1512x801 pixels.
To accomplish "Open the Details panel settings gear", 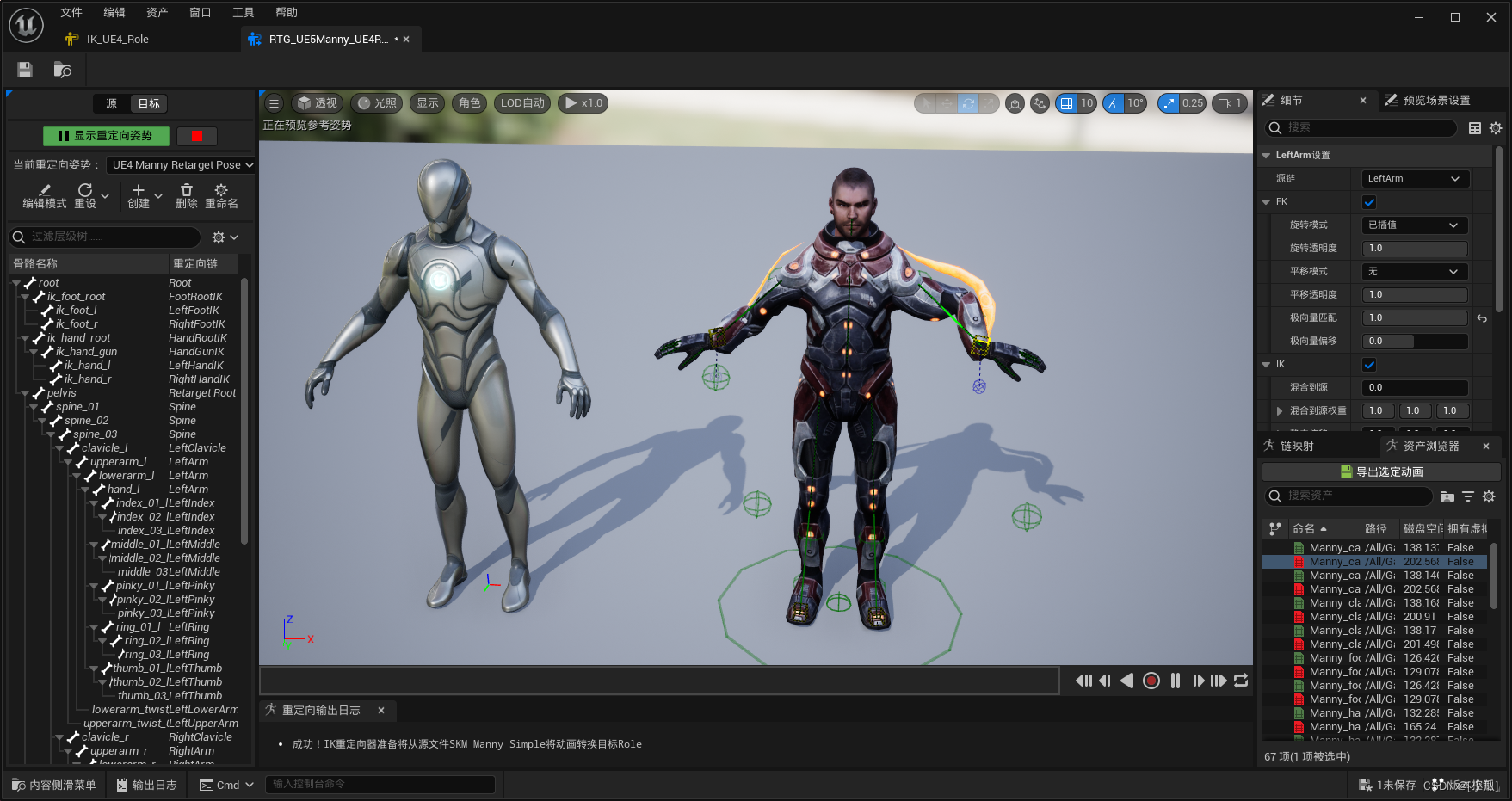I will pyautogui.click(x=1496, y=128).
